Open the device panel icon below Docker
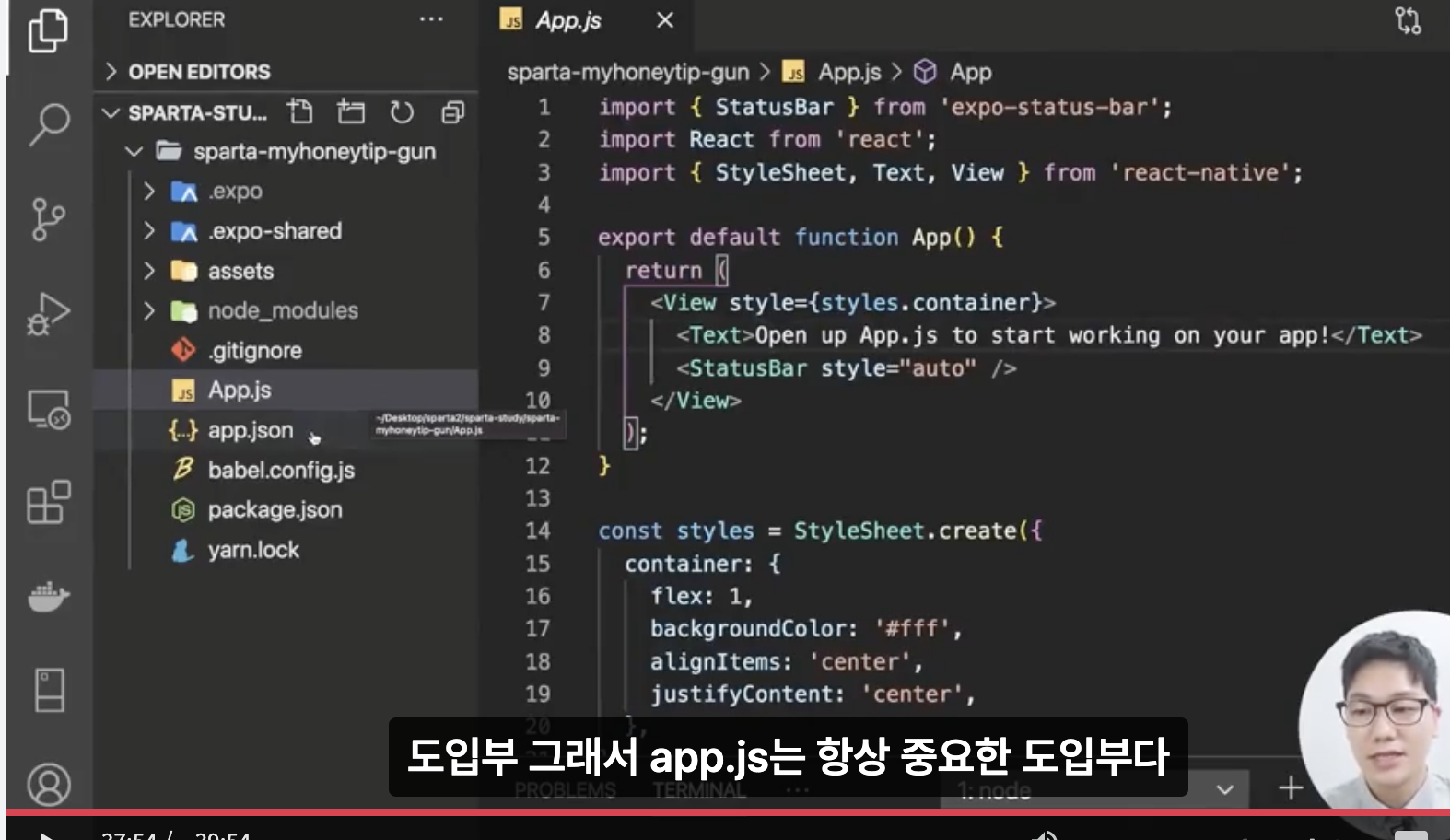Screen dimensions: 1450x840 49,690
